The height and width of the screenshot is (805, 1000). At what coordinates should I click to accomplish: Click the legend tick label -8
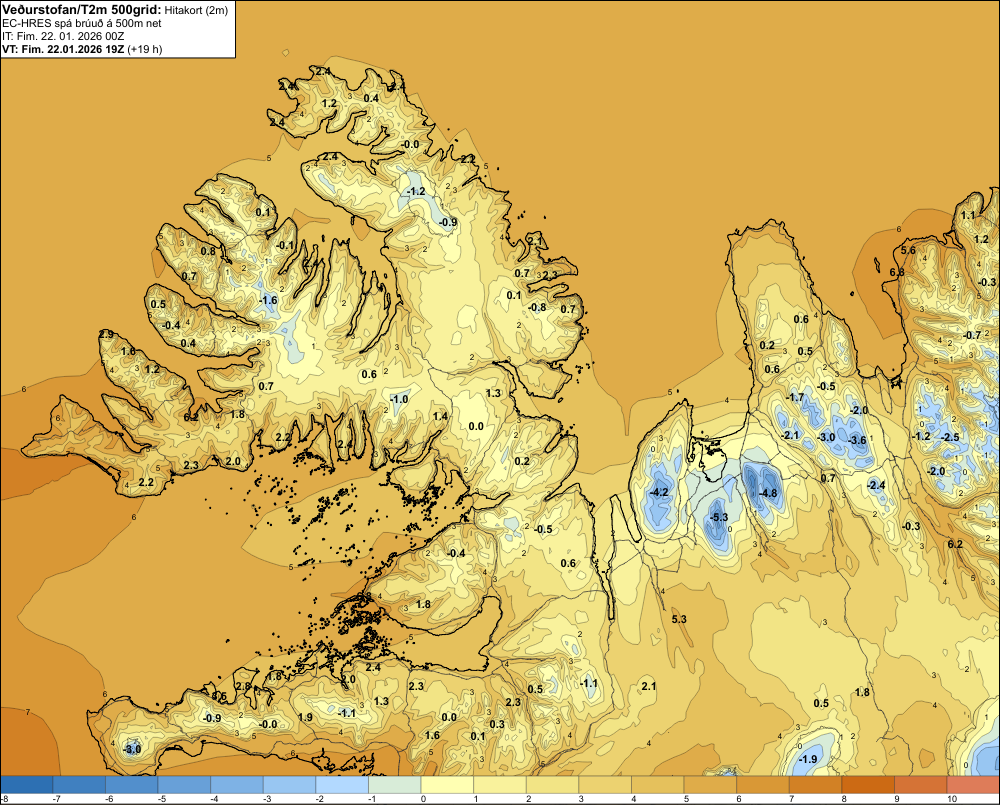click(x=5, y=799)
